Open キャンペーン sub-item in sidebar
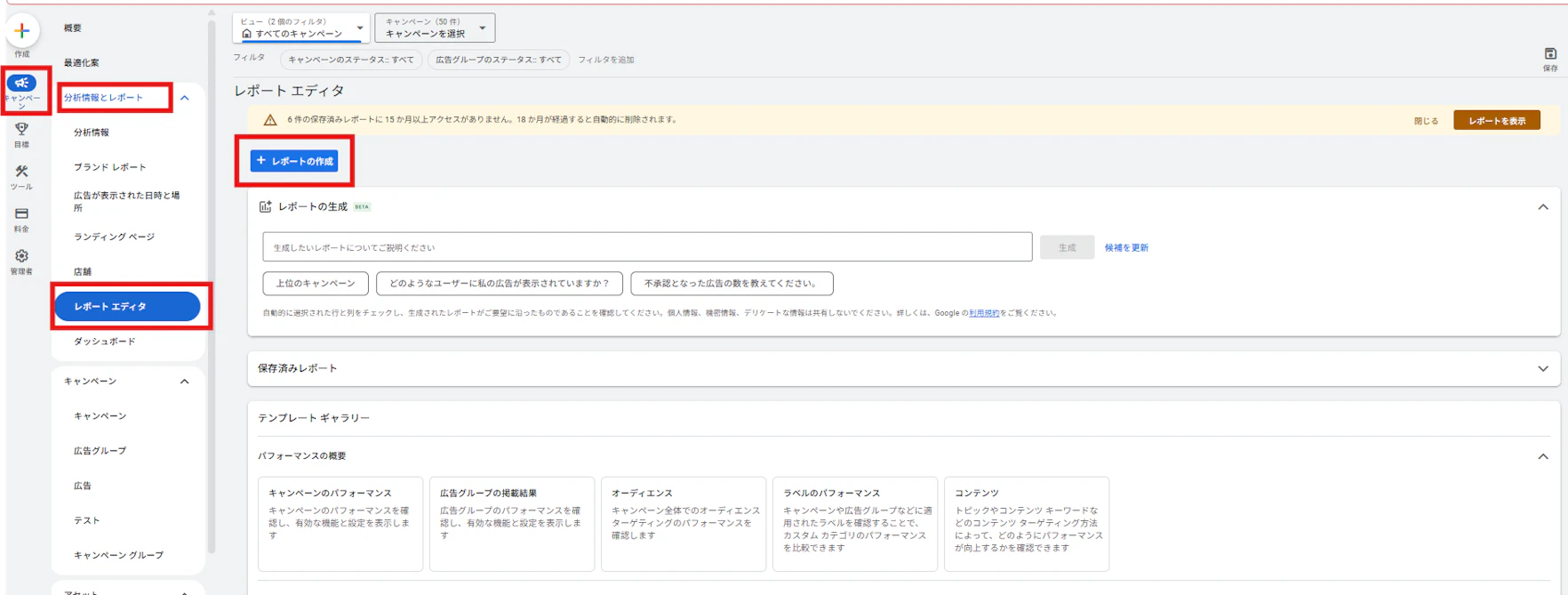Viewport: 1568px width, 595px height. [100, 416]
